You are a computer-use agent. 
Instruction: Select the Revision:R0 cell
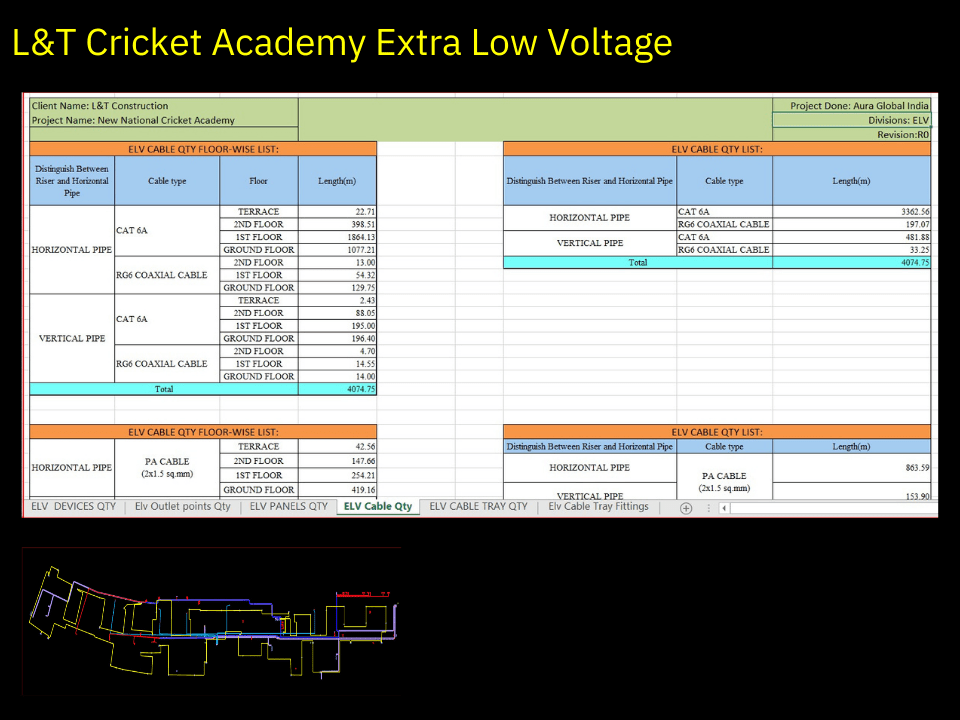tap(852, 135)
